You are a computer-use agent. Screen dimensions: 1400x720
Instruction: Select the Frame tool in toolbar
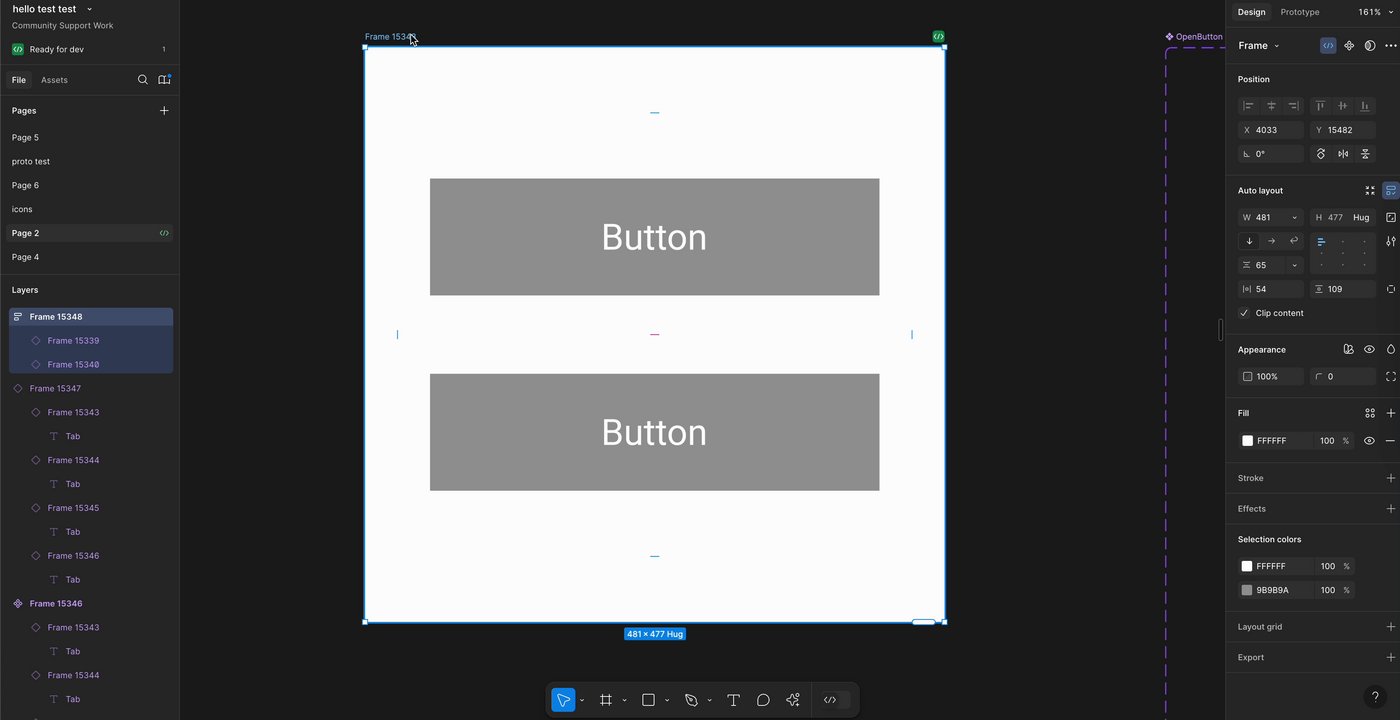pos(605,700)
